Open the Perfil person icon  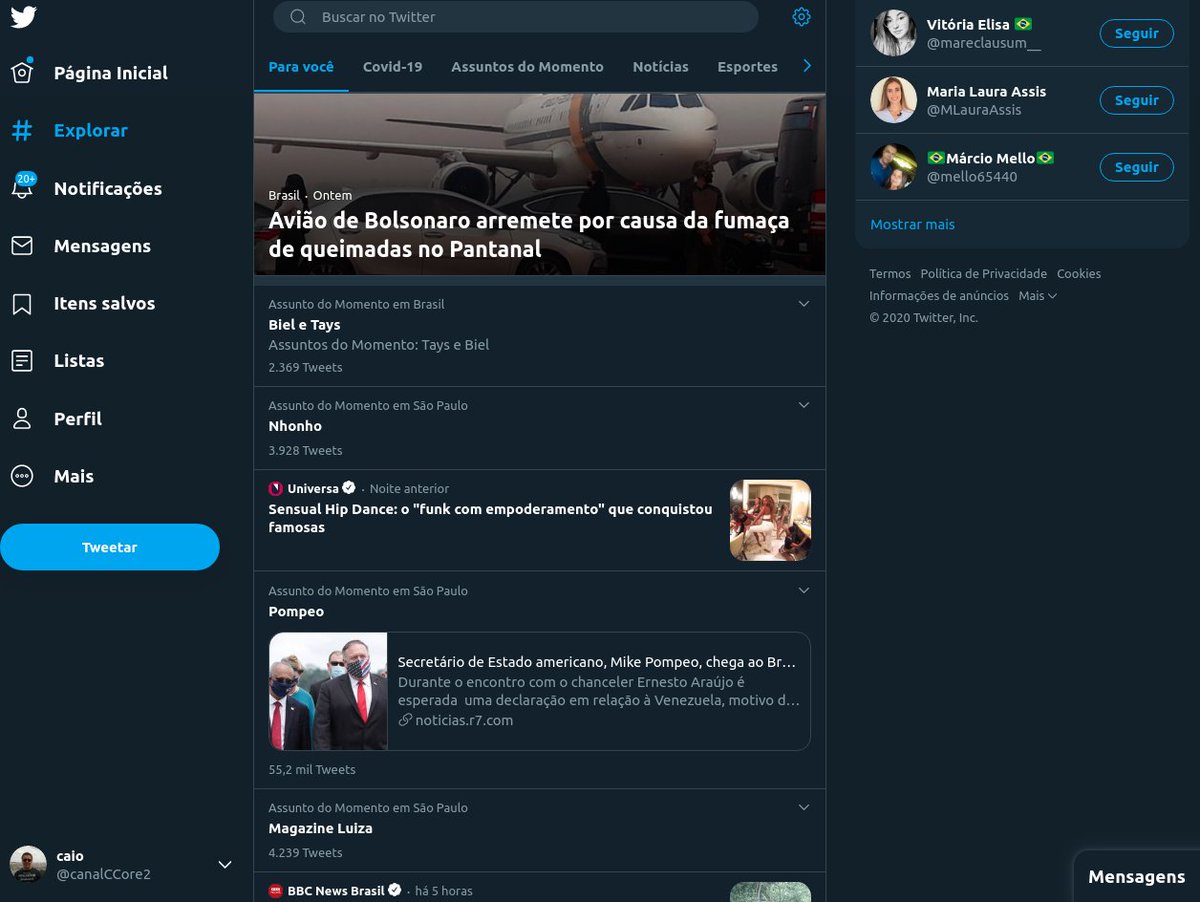(x=22, y=418)
